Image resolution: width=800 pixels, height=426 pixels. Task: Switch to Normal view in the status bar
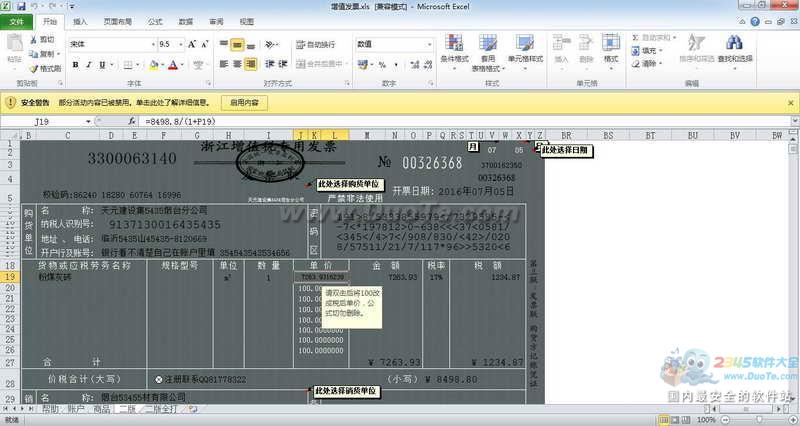[663, 420]
